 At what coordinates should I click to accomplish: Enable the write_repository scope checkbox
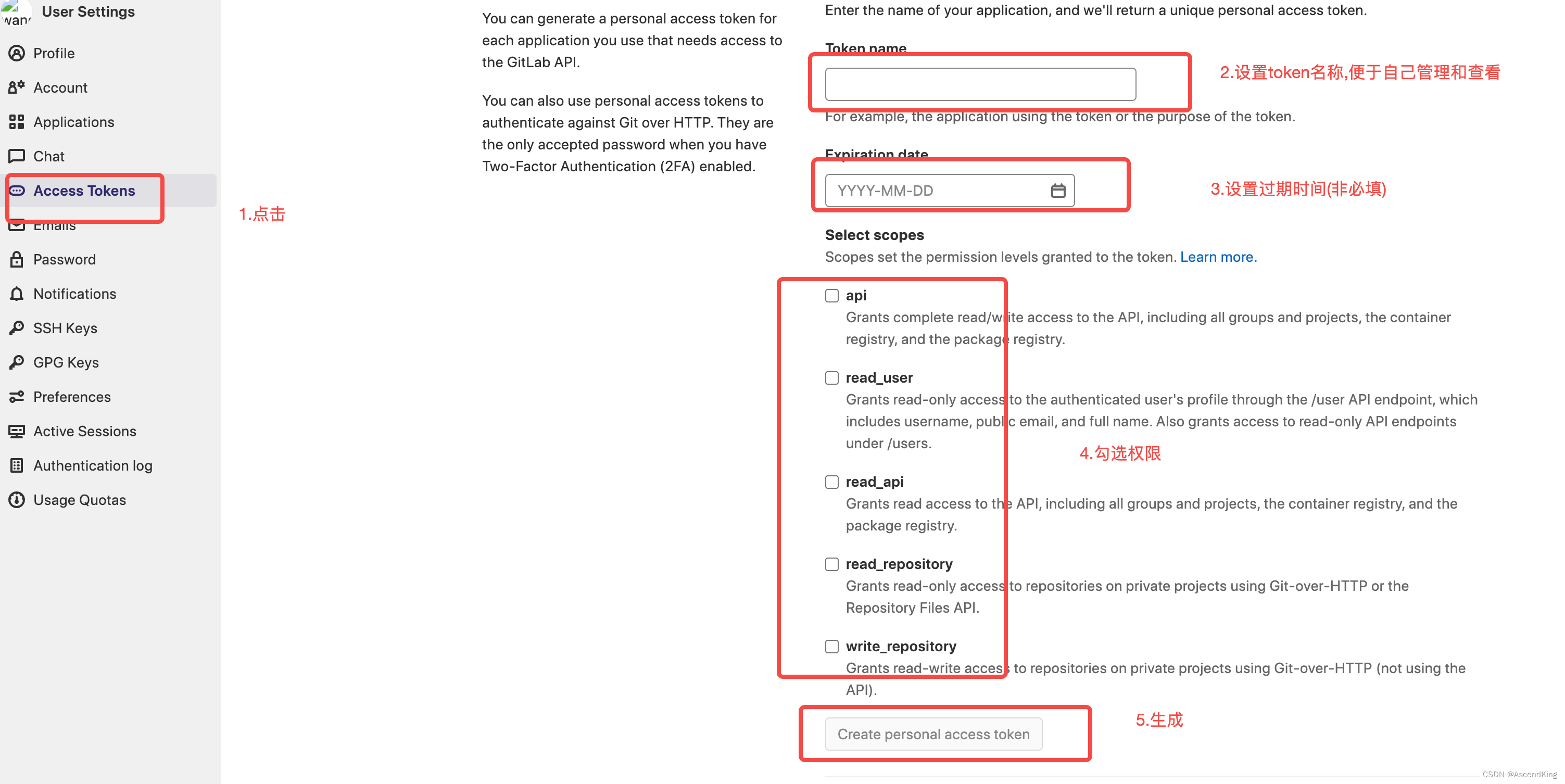pyautogui.click(x=832, y=644)
